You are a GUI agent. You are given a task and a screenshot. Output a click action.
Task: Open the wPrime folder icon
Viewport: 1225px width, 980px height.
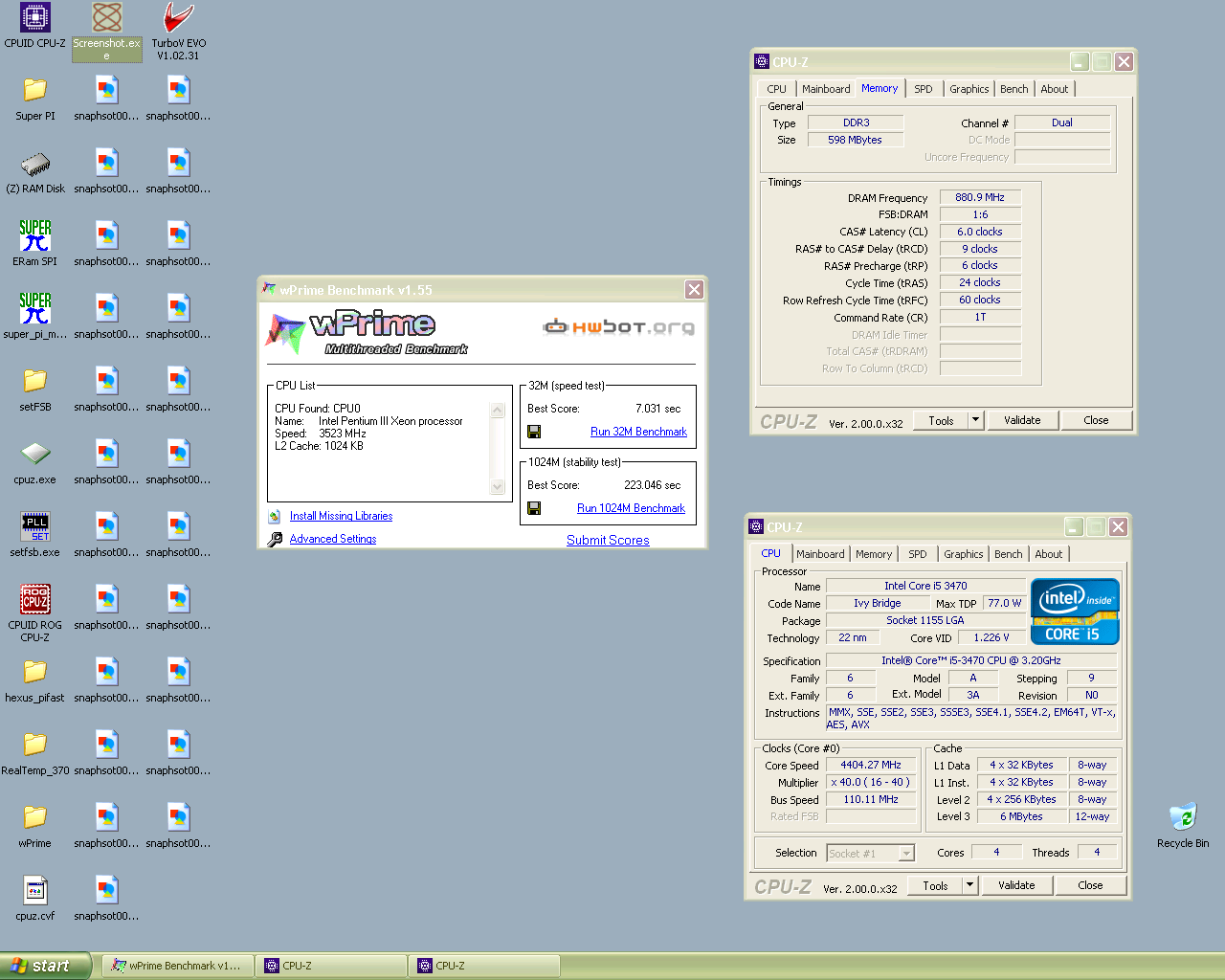35,826
